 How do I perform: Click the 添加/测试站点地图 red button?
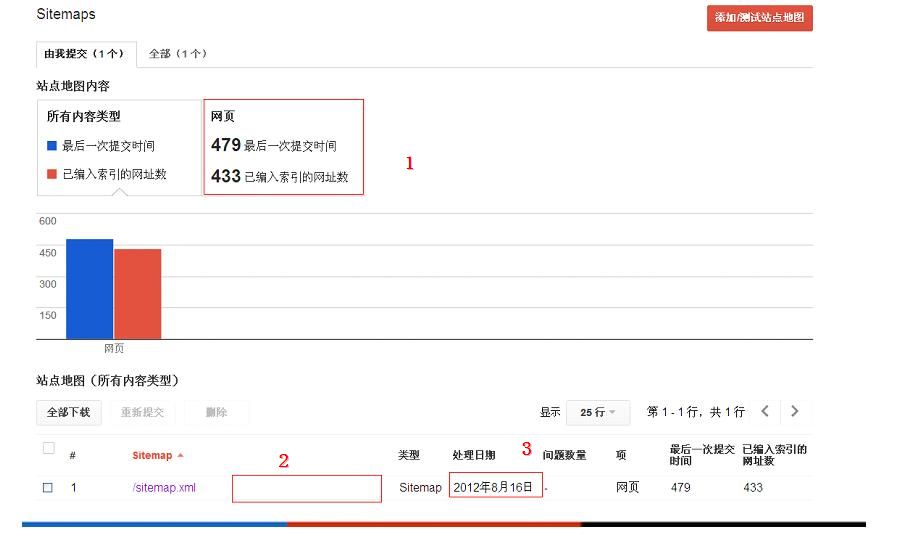(x=759, y=18)
